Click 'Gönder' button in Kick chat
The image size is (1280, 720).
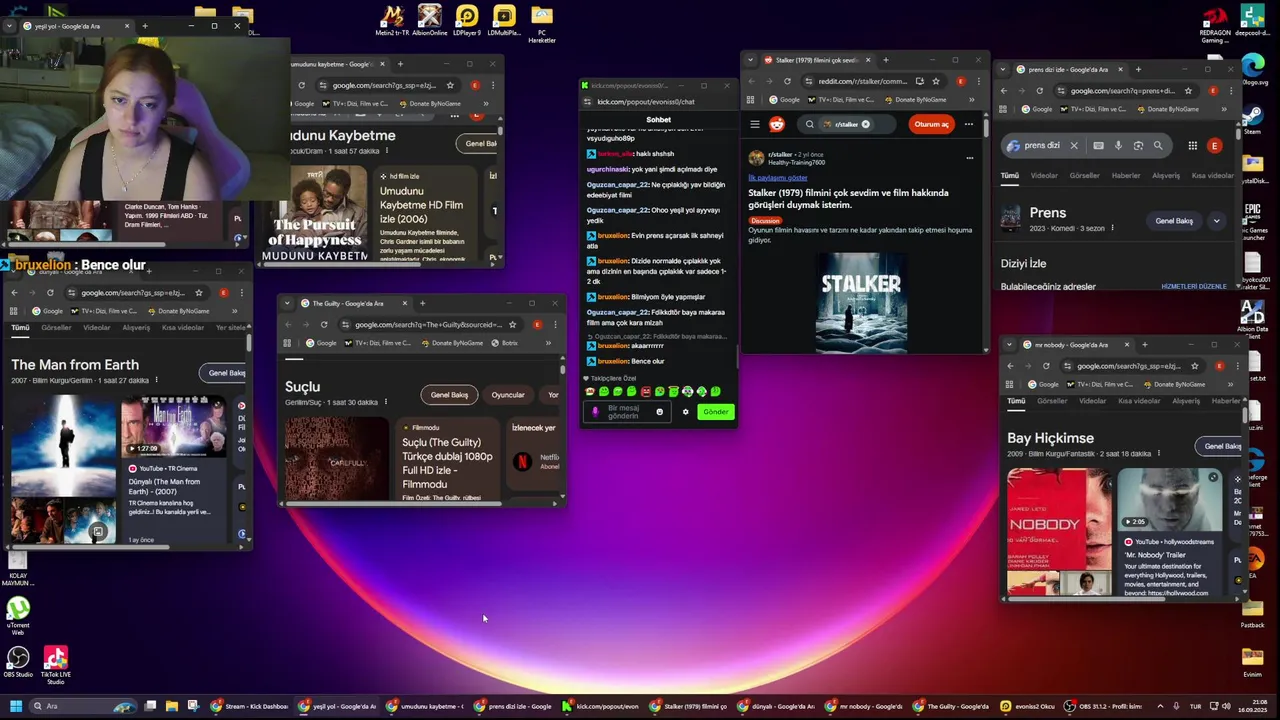tap(715, 412)
